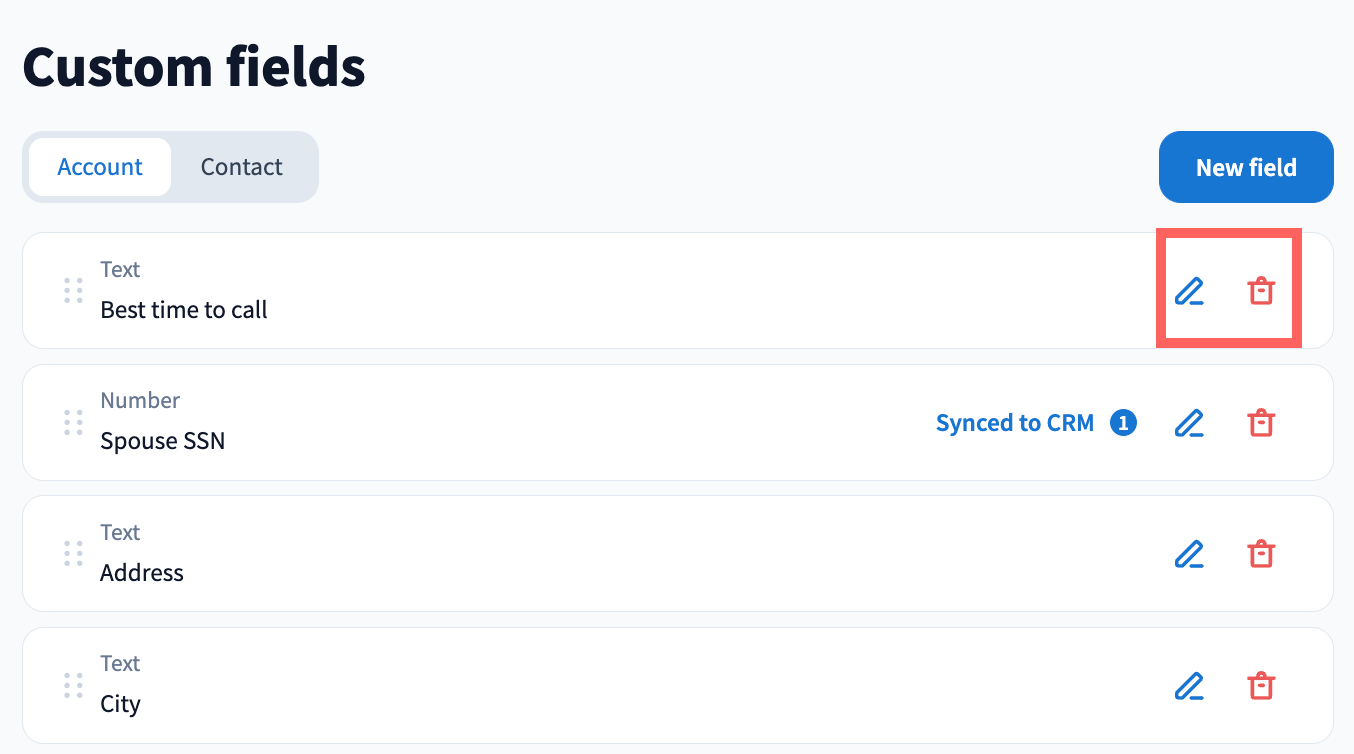Click the CRM sync count badge
This screenshot has height=754, width=1354.
1123,423
